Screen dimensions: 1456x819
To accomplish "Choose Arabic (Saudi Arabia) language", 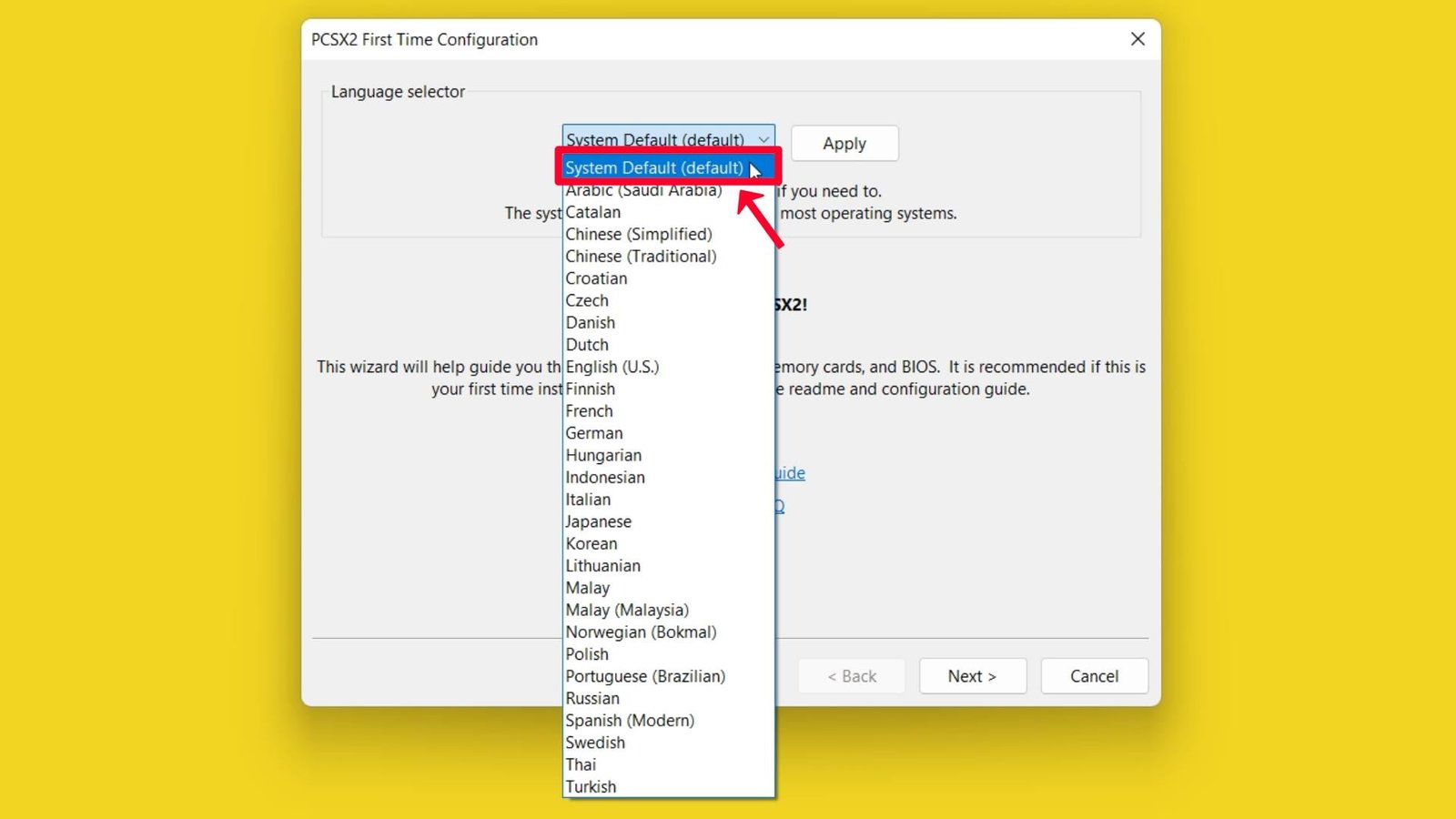I will tap(669, 190).
